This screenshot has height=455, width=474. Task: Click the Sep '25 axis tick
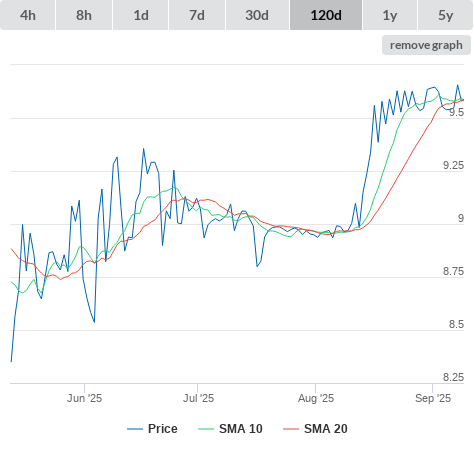point(433,398)
